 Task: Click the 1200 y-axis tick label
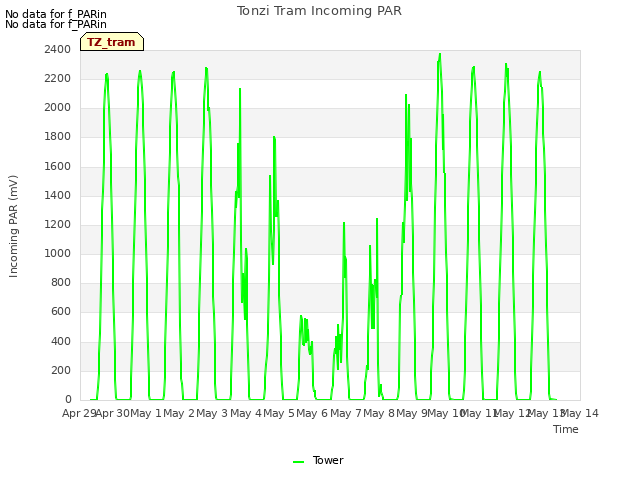click(x=58, y=224)
